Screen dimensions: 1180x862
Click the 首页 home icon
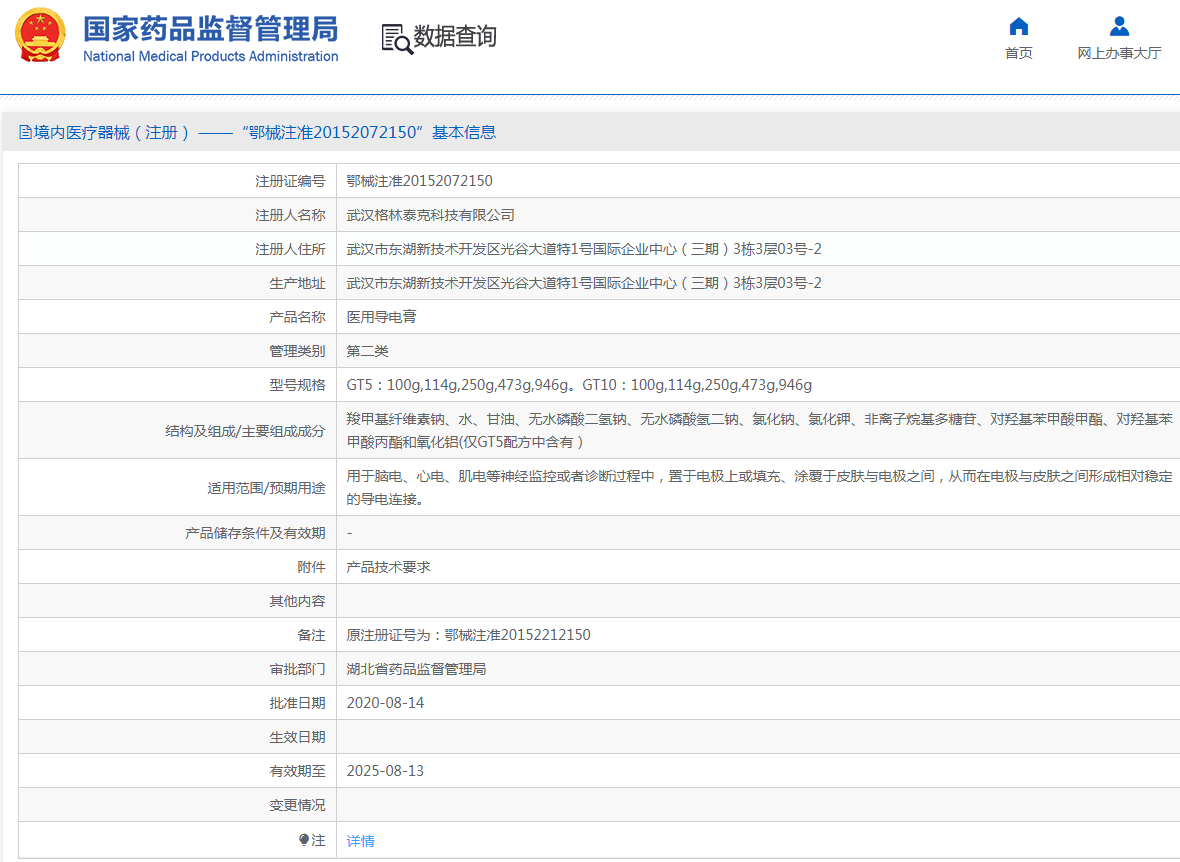pos(1018,27)
